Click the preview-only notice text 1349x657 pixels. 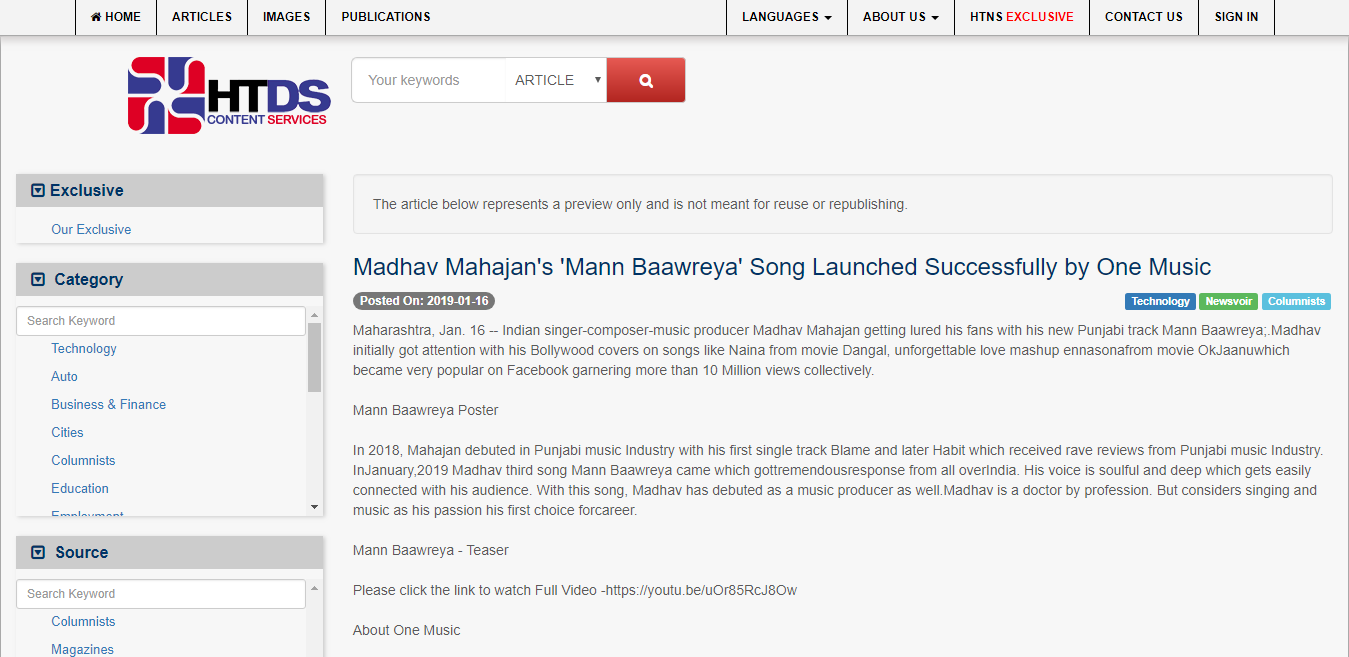[640, 204]
